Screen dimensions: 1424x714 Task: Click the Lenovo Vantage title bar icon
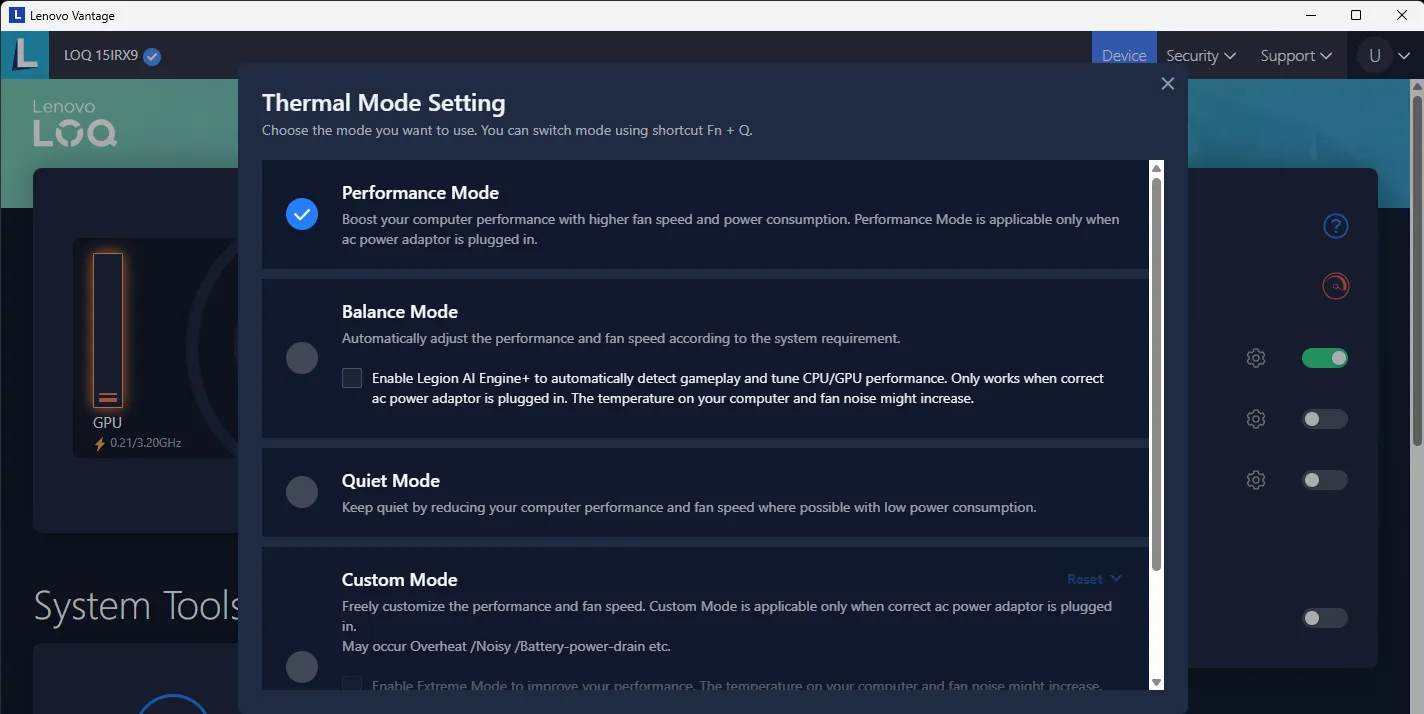tap(15, 15)
